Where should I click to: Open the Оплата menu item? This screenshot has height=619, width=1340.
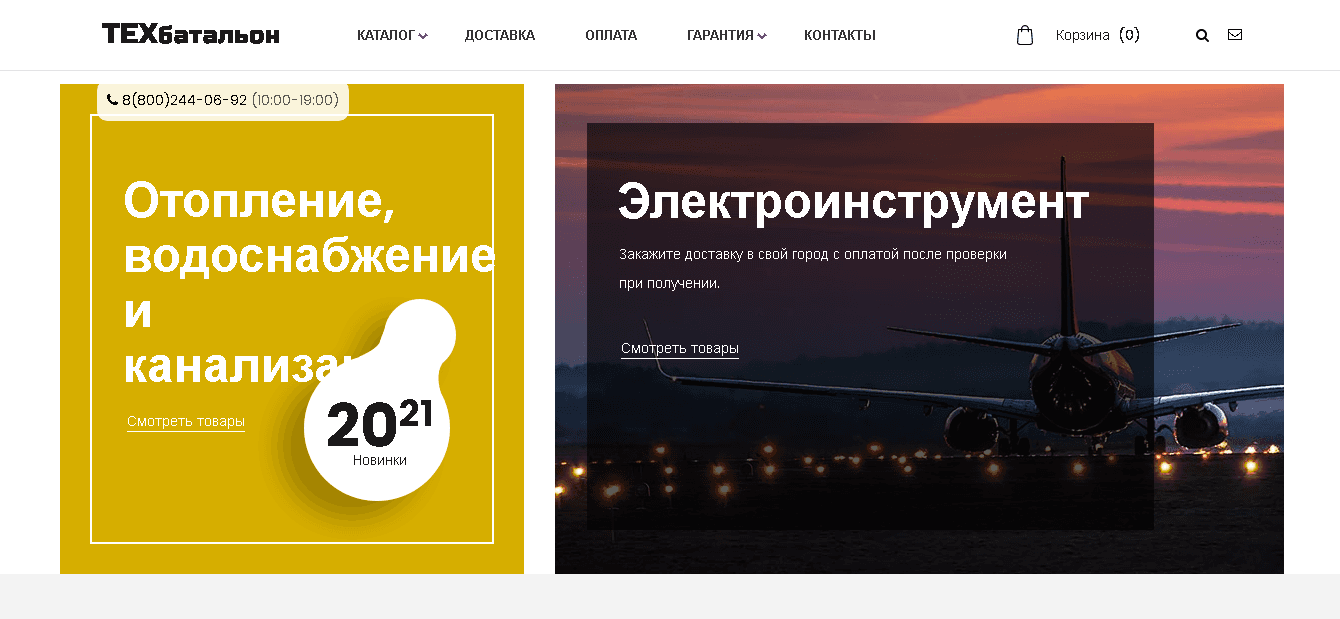click(611, 35)
